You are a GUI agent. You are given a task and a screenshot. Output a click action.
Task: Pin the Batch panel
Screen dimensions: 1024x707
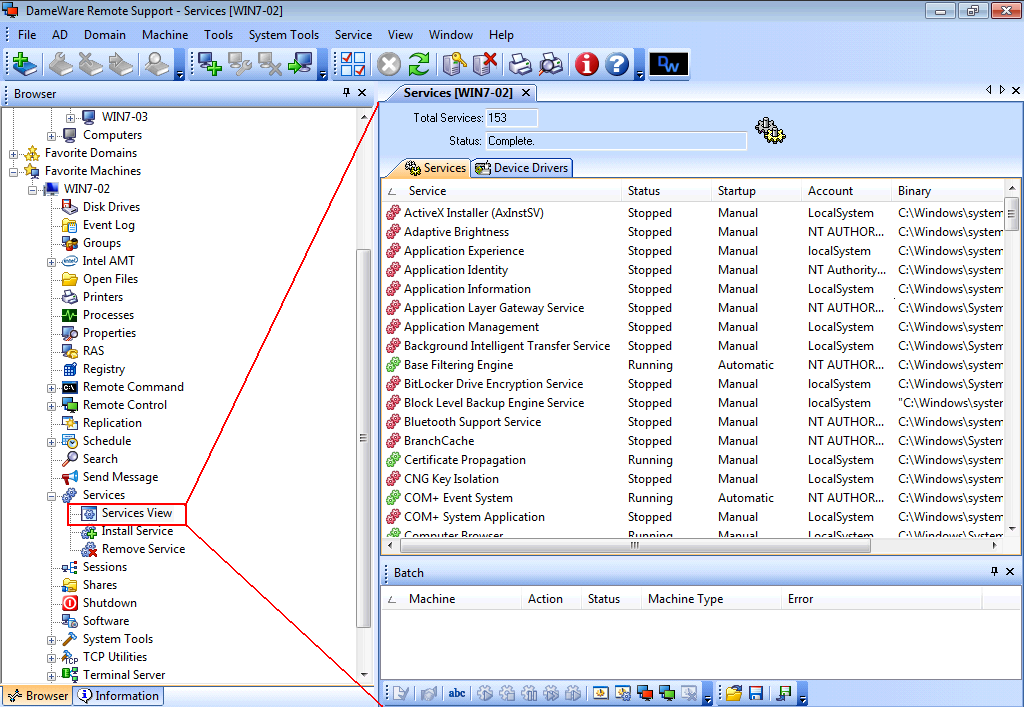[x=994, y=571]
